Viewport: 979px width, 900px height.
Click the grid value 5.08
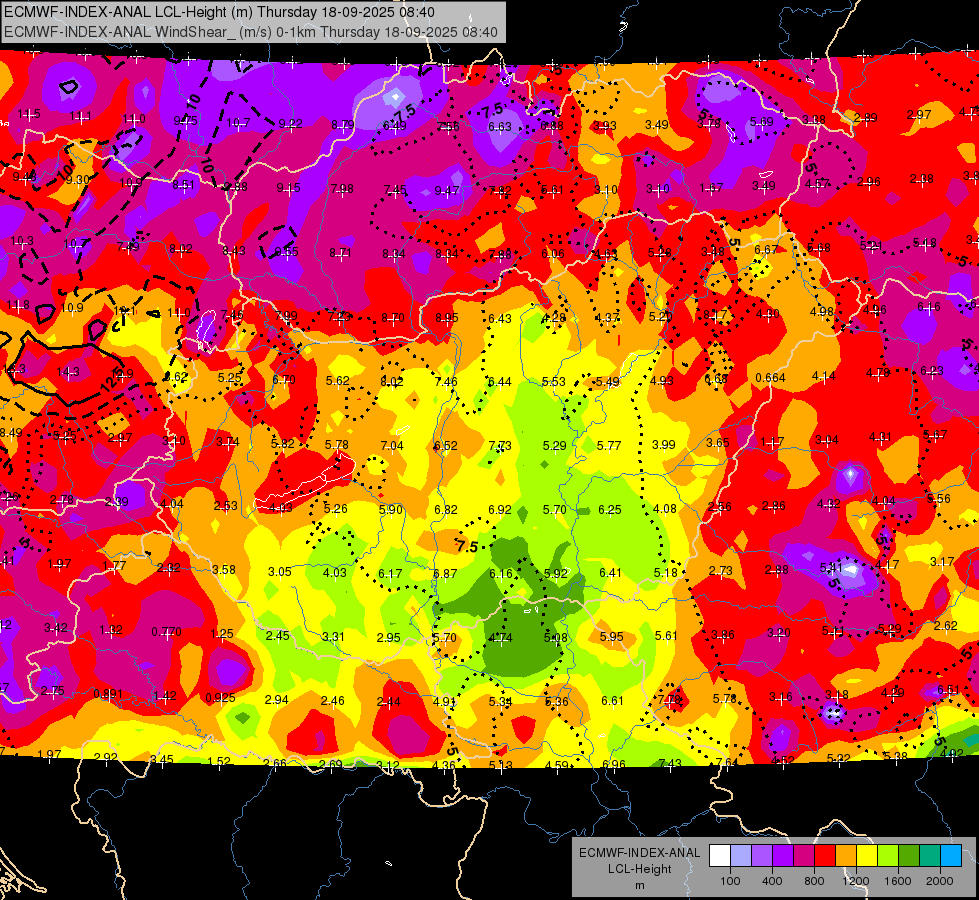556,638
